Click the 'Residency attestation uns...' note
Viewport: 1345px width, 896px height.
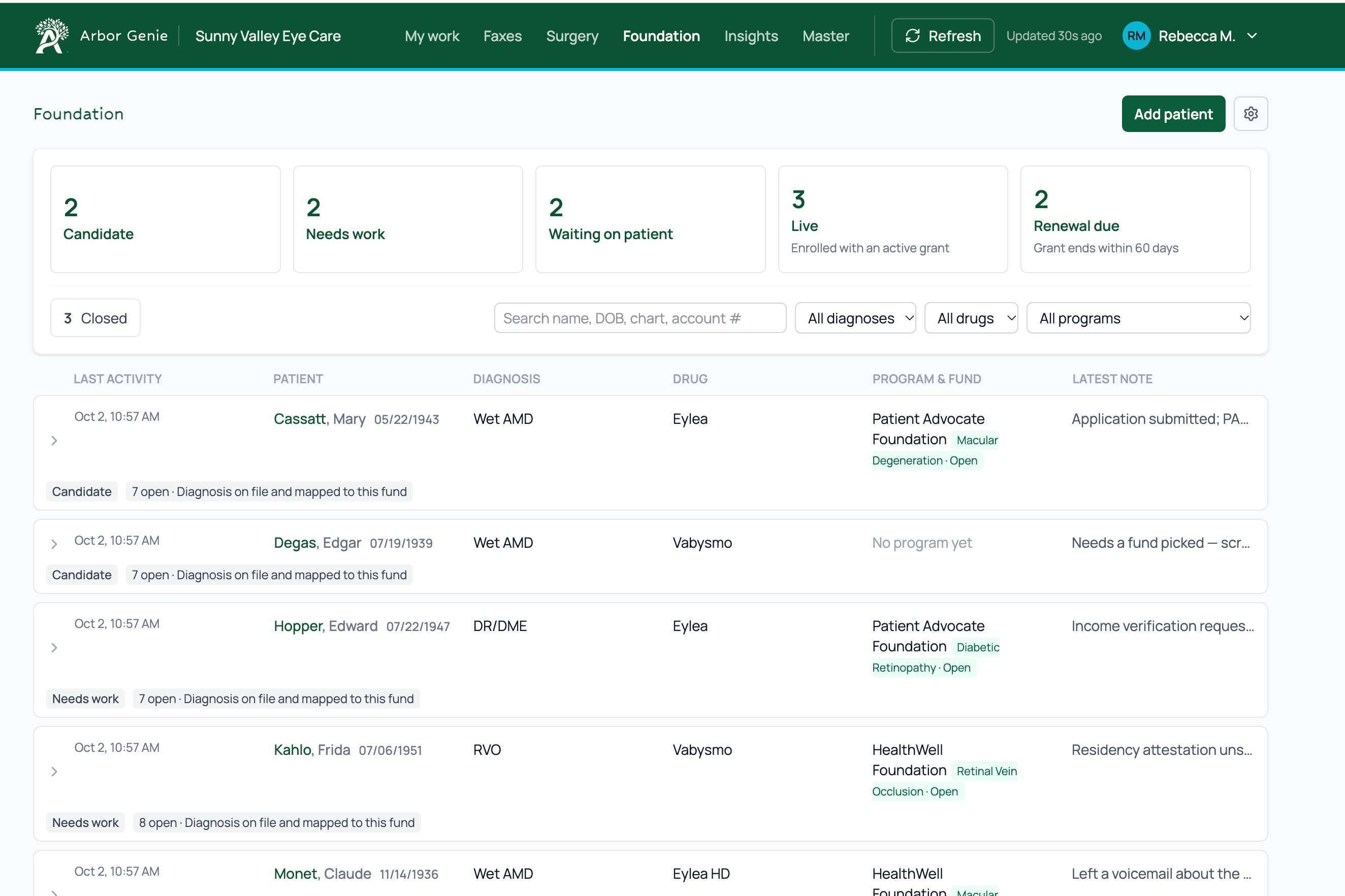click(1162, 750)
